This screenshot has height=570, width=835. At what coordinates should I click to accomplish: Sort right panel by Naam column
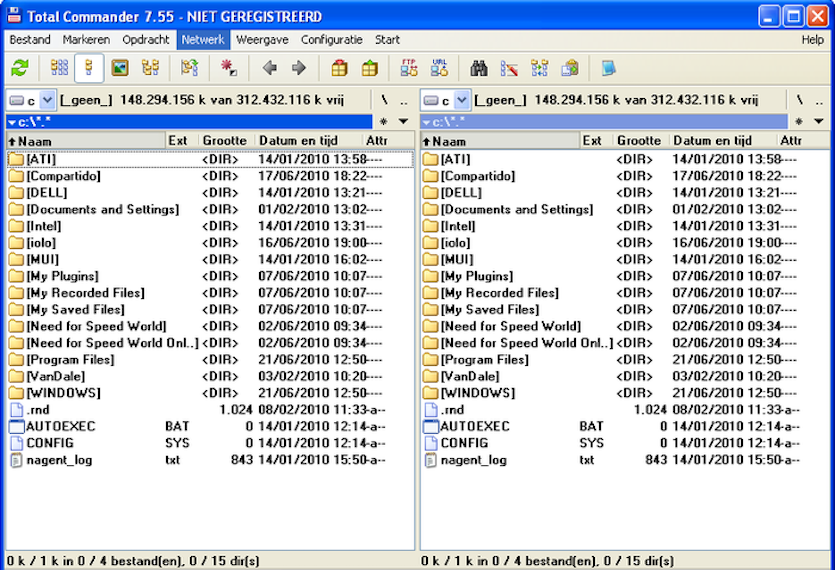tap(500, 141)
